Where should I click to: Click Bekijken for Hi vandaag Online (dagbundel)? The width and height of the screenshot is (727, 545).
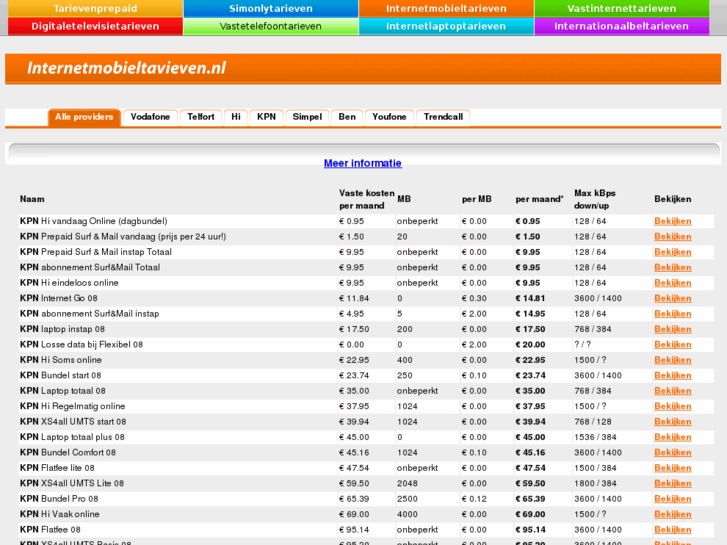[672, 221]
